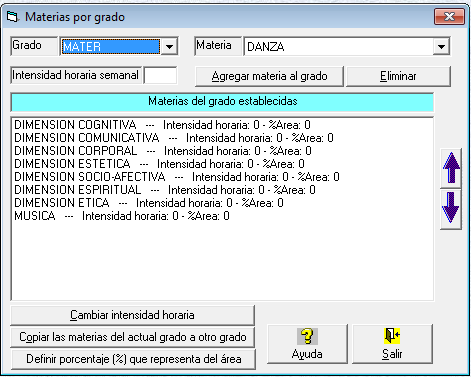
Task: Open the Grado dropdown arrow
Action: 169,46
